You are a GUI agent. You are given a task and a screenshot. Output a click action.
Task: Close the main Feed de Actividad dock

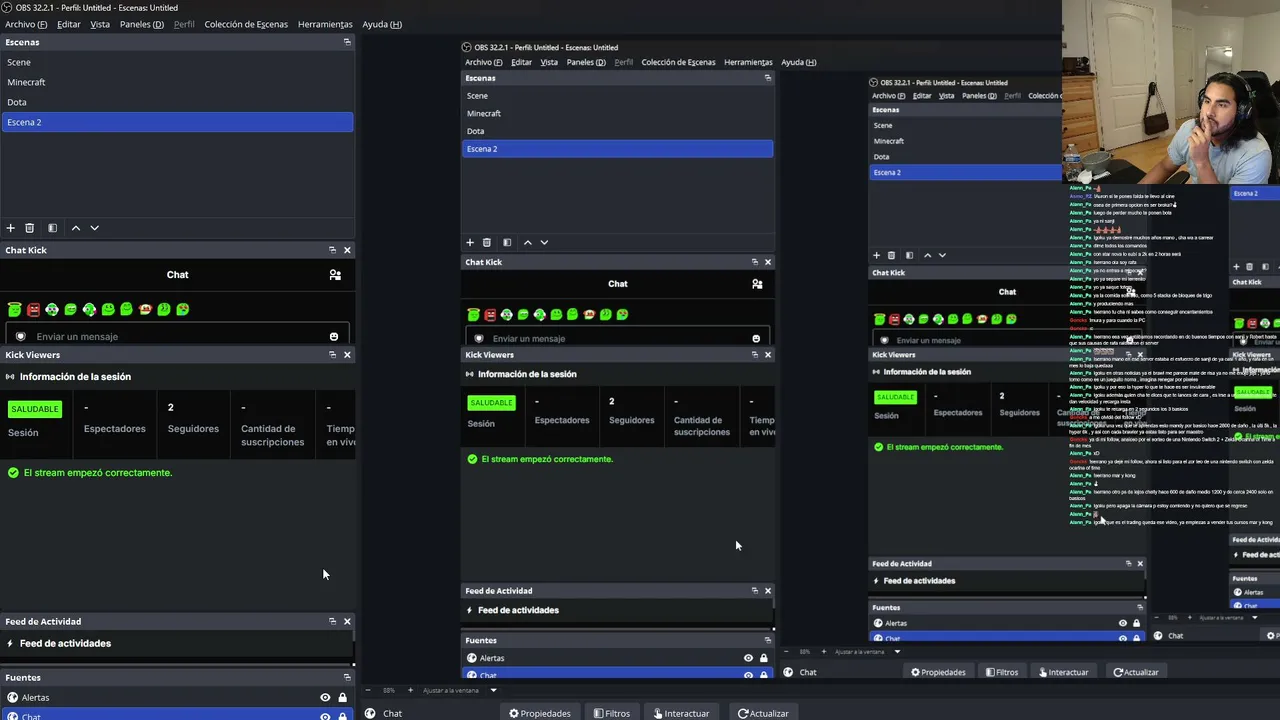[347, 622]
